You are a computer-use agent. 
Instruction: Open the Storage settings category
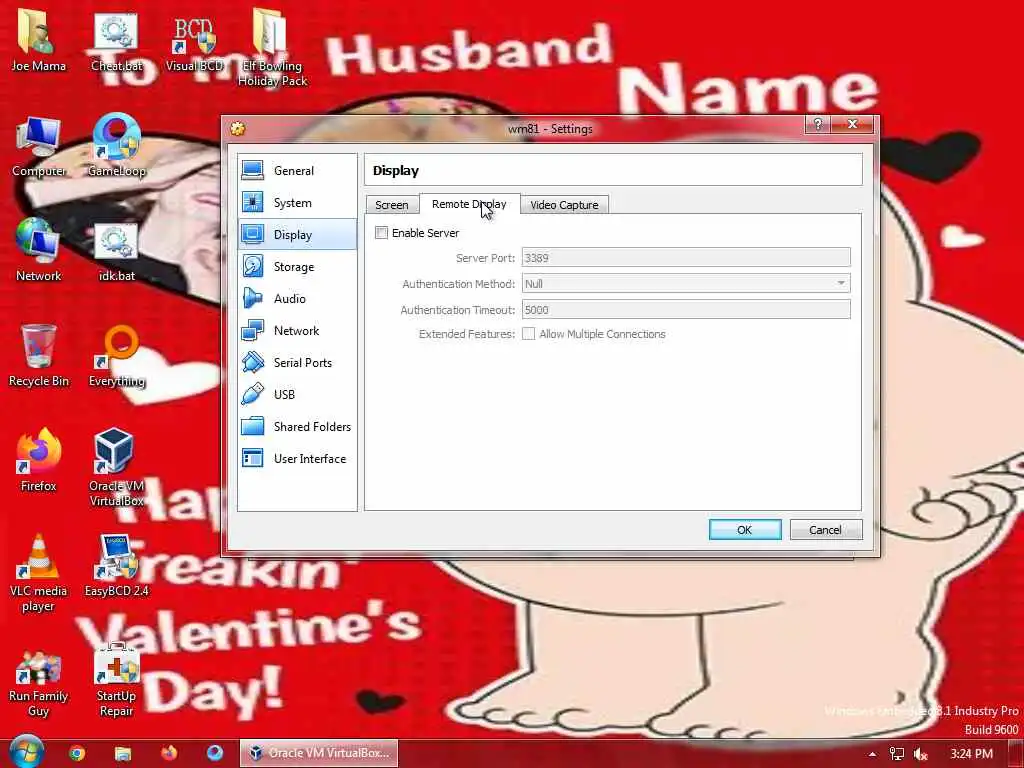297,266
